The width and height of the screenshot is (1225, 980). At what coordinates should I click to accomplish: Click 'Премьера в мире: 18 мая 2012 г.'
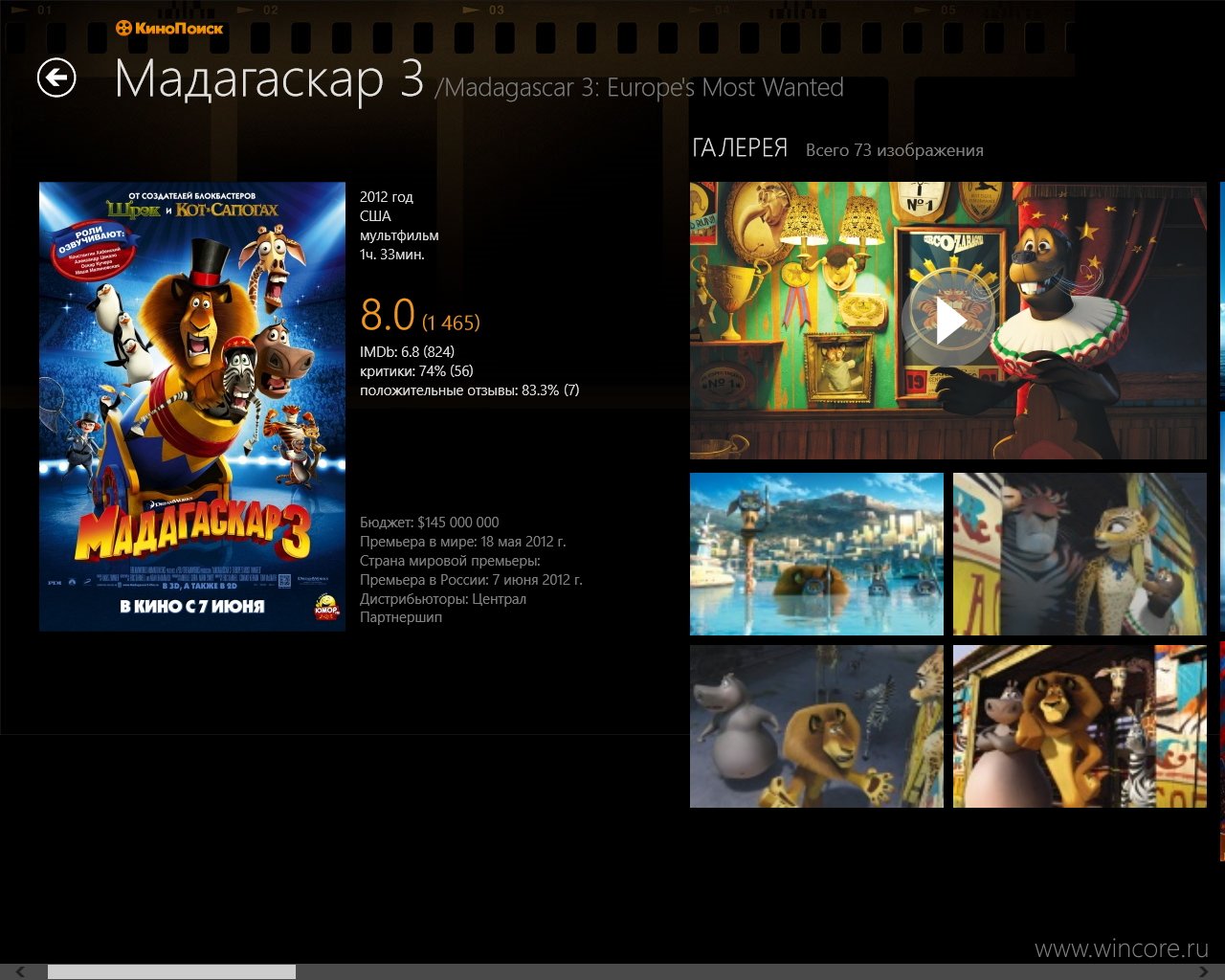coord(463,542)
